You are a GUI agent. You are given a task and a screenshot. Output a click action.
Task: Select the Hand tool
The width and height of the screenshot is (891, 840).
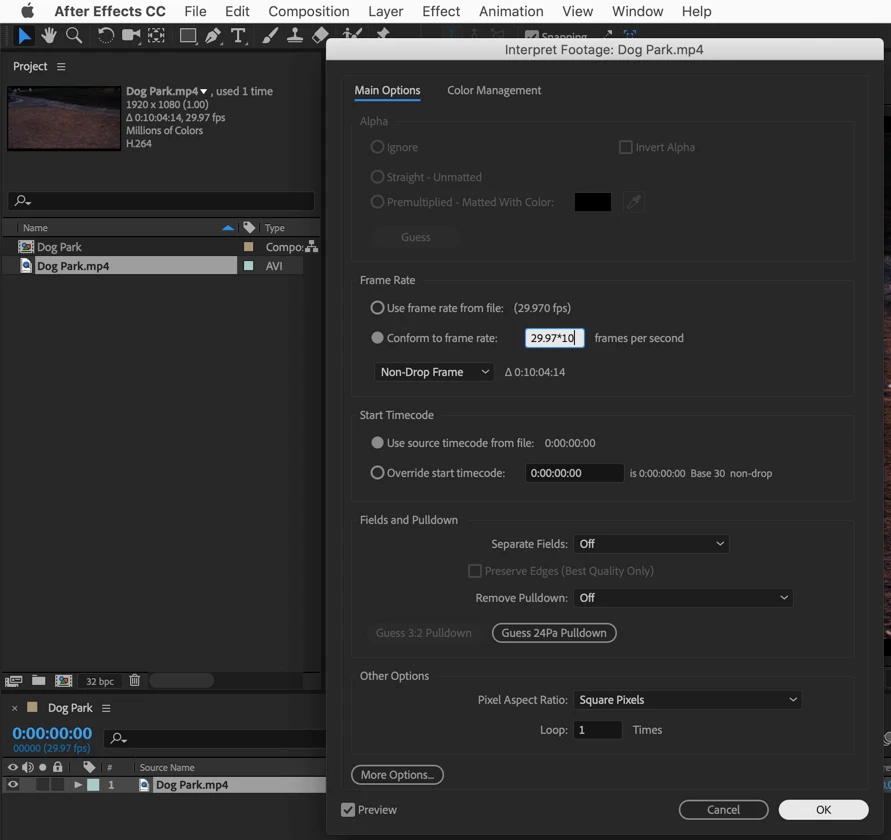click(x=49, y=36)
